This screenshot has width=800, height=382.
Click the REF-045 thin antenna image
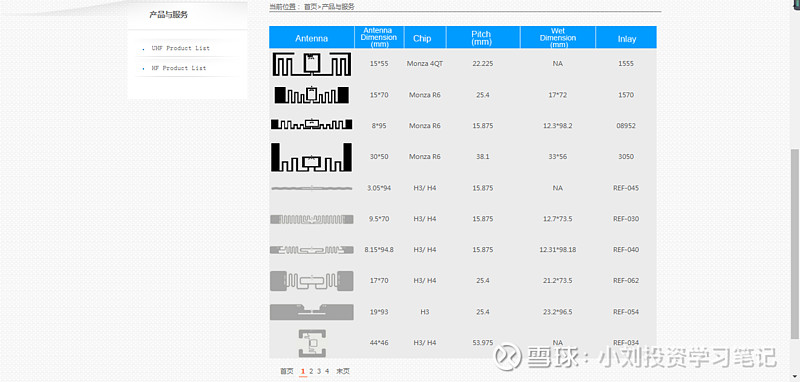(311, 188)
